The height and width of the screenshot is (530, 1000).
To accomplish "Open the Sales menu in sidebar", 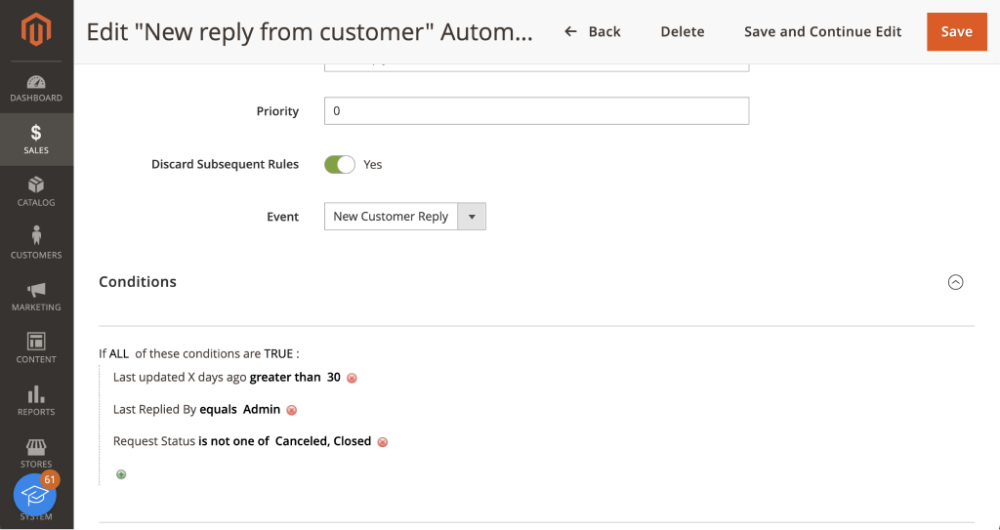I will [36, 139].
